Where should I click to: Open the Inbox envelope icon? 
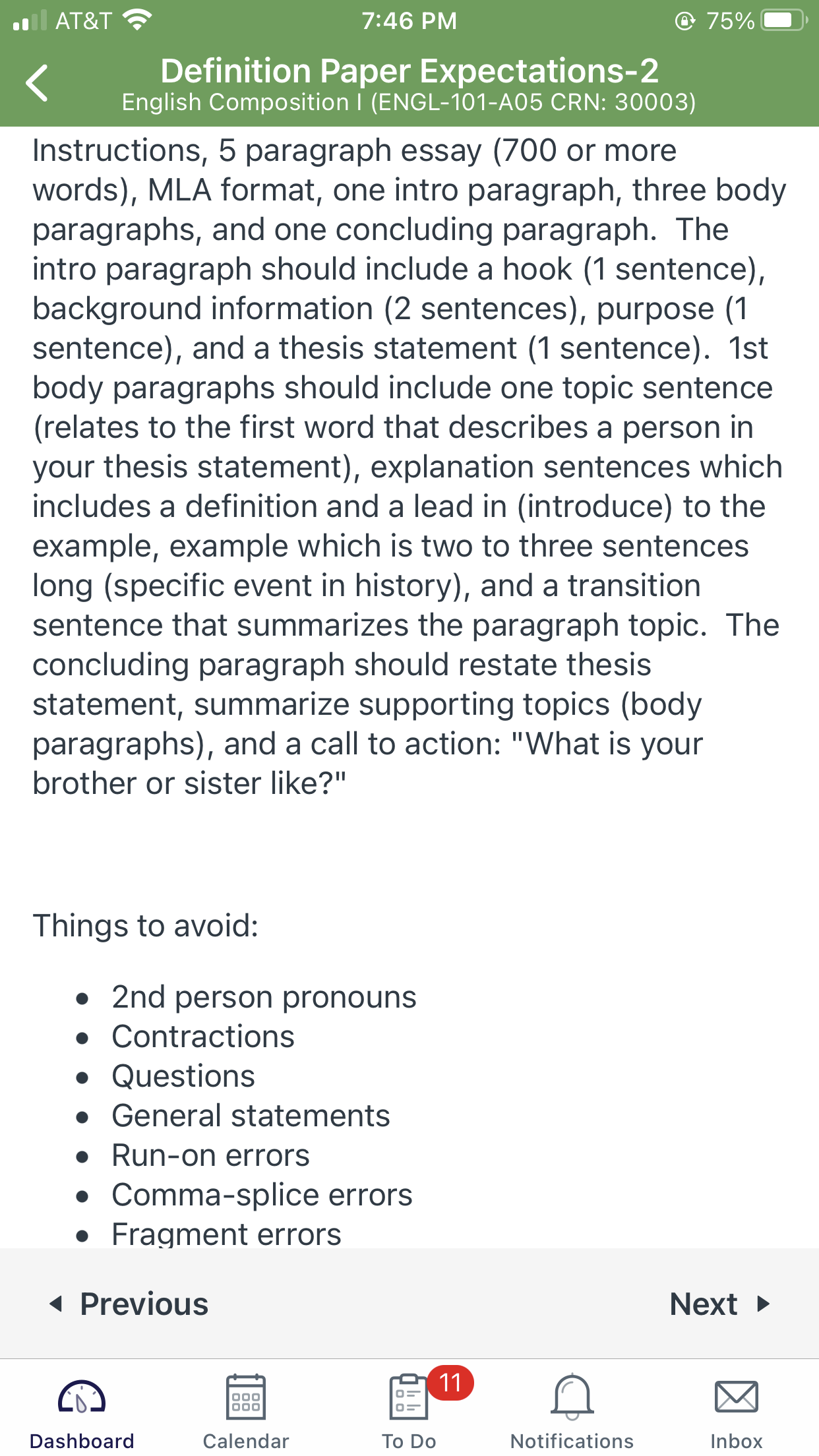coord(737,1397)
